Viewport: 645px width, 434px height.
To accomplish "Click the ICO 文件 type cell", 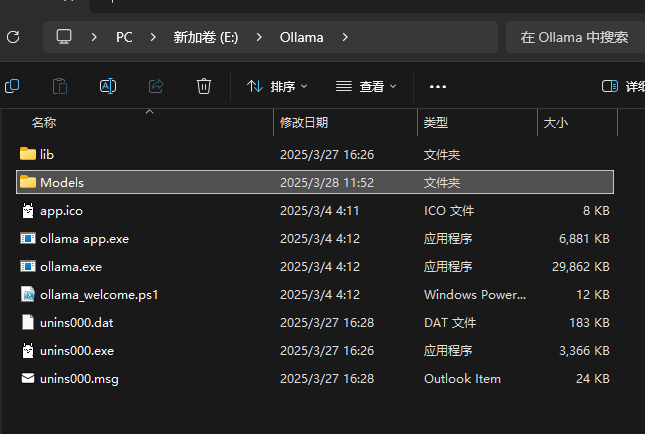I will (449, 211).
